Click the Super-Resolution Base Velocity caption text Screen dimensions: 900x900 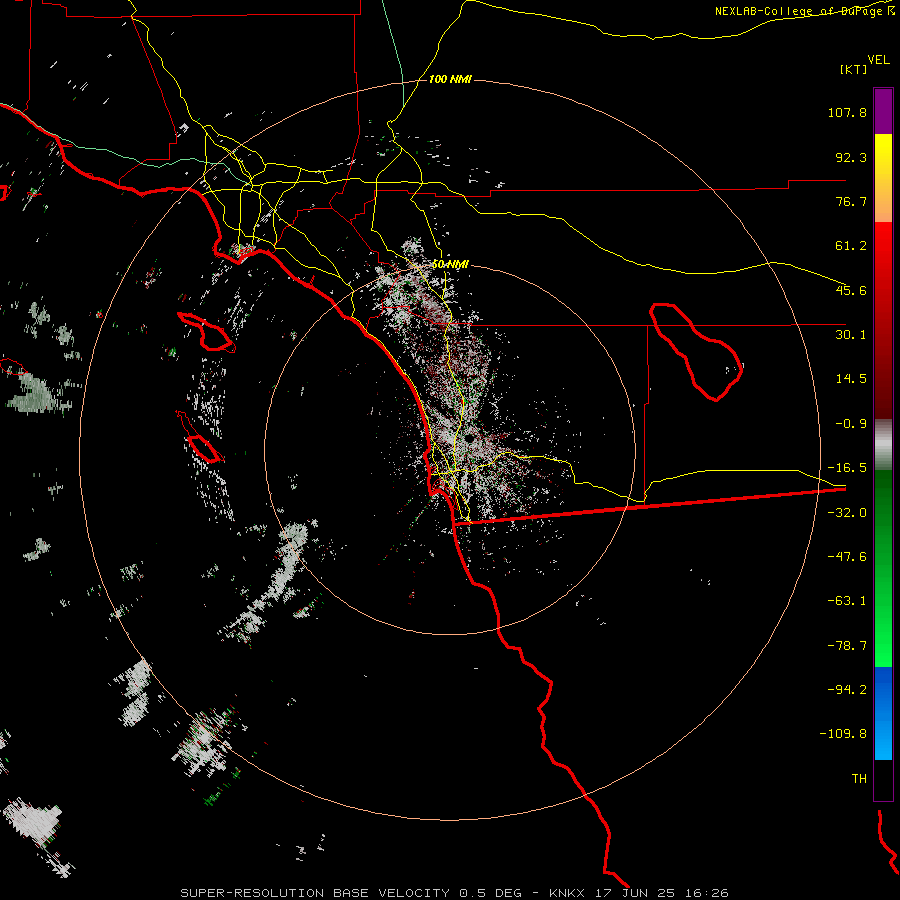[316, 893]
